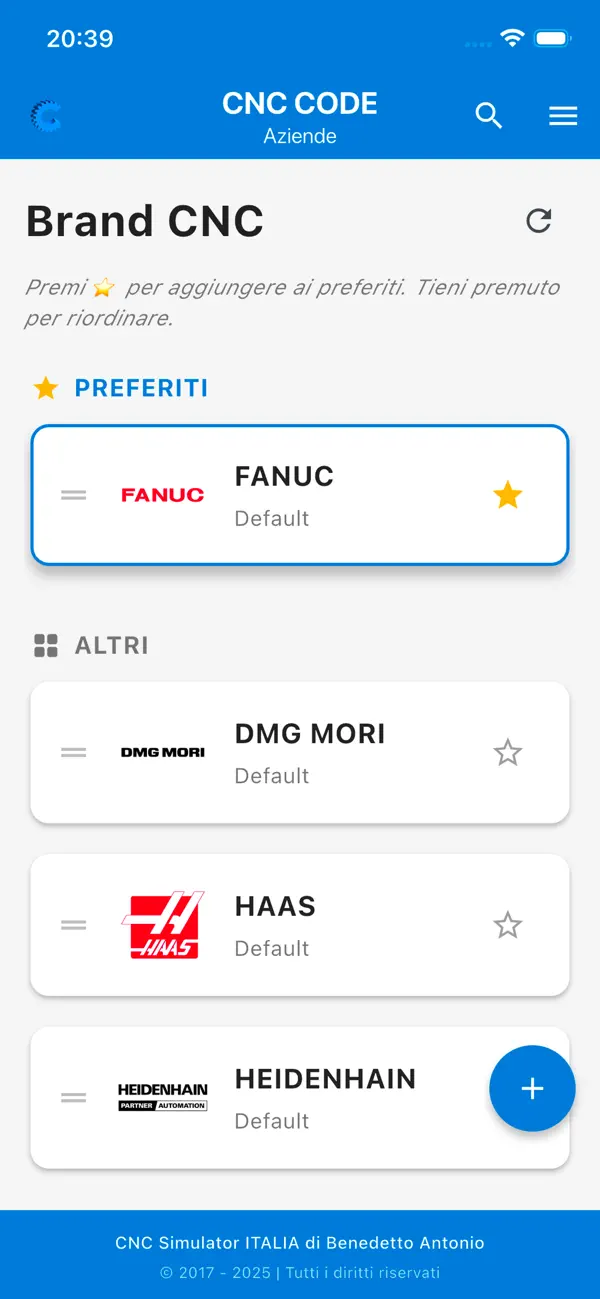
Task: Tap the floating plus button to add a brand
Action: [532, 1089]
